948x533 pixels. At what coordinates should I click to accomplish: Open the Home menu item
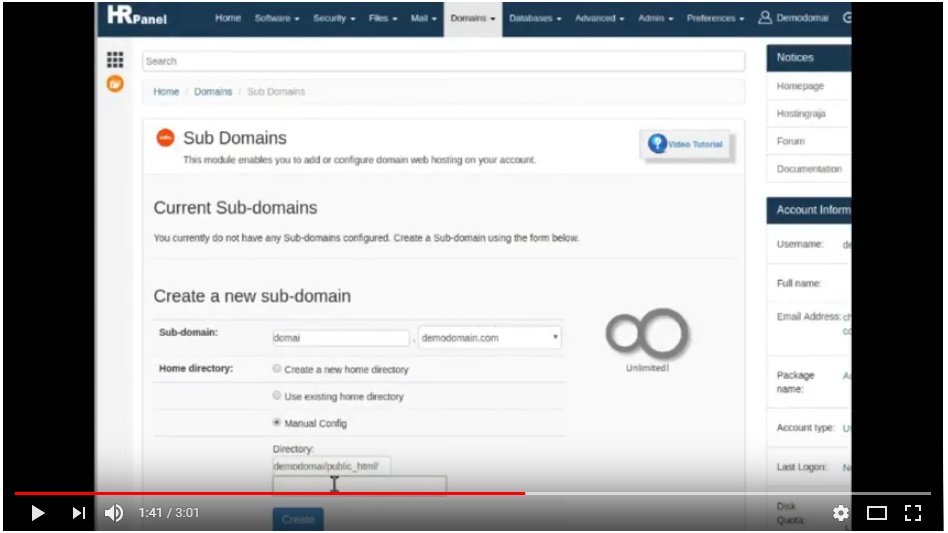228,18
